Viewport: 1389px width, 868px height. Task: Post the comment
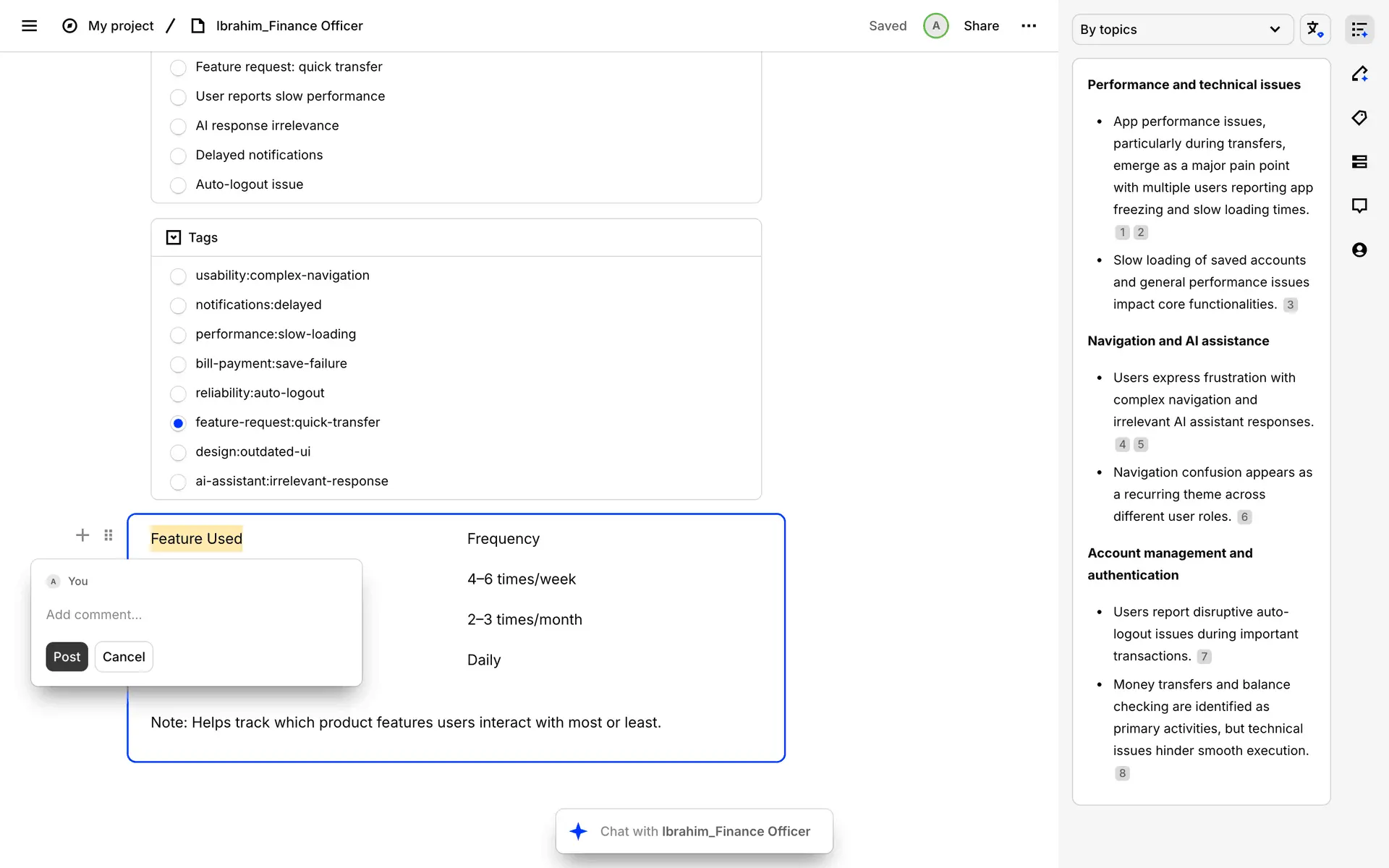(67, 657)
